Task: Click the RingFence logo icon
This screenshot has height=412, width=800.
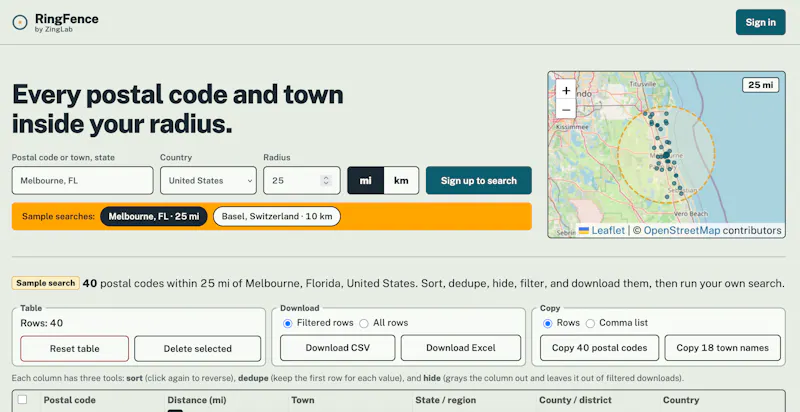Action: 19,22
